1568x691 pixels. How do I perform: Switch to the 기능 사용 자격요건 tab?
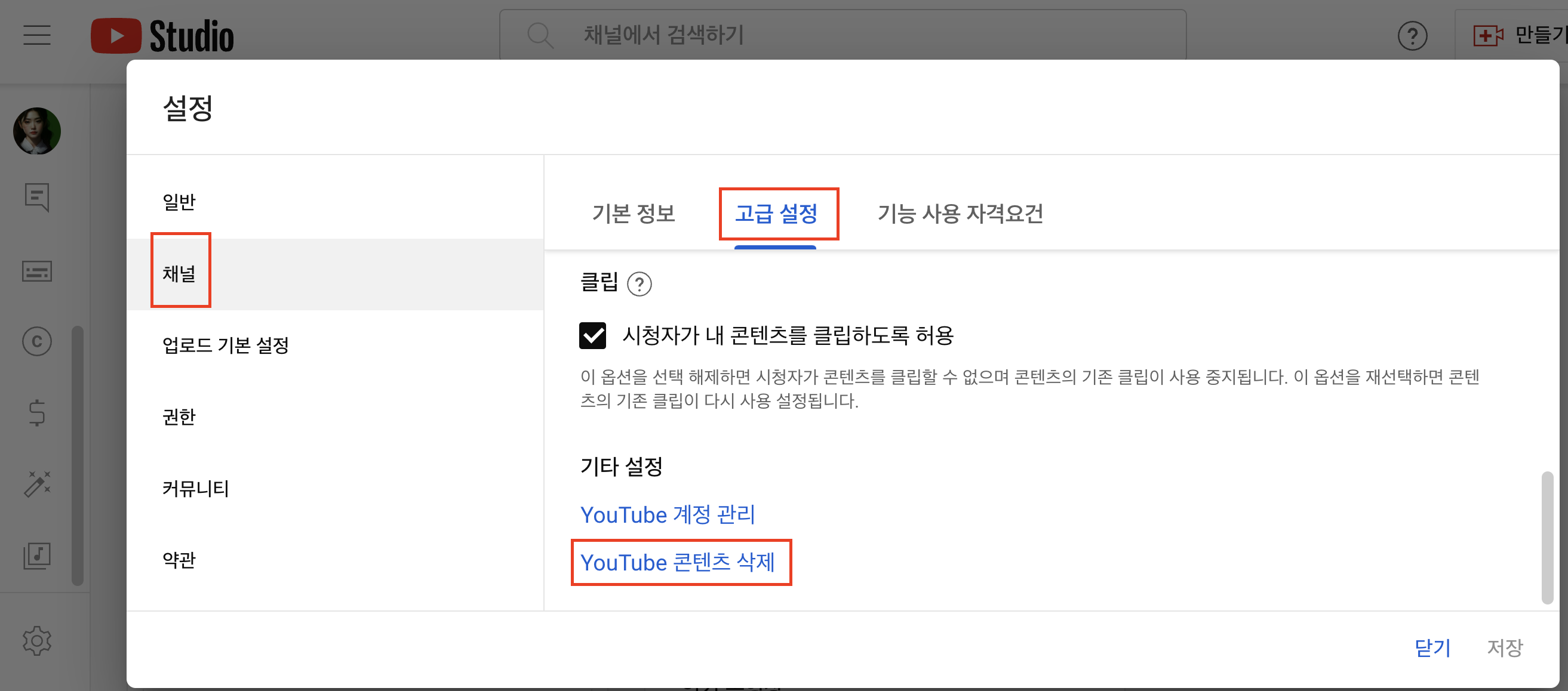point(960,214)
